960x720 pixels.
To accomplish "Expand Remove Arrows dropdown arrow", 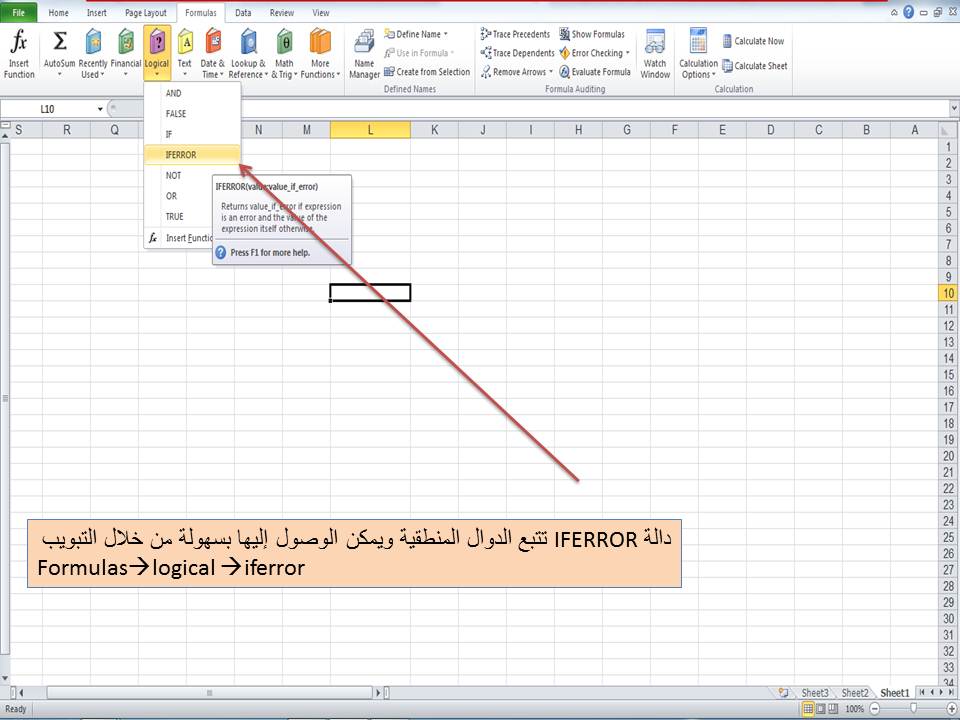I will click(550, 72).
